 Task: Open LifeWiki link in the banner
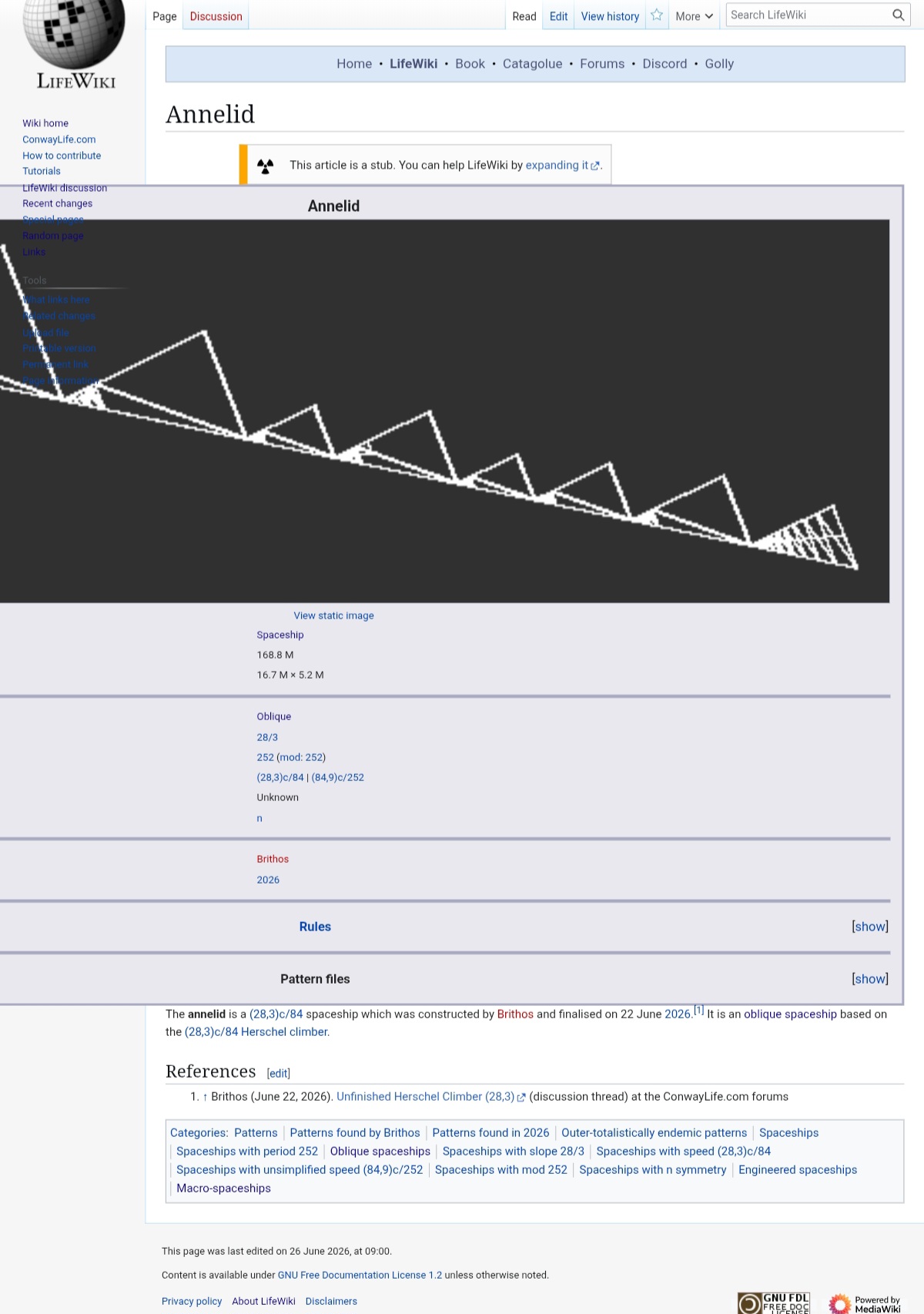(x=413, y=64)
